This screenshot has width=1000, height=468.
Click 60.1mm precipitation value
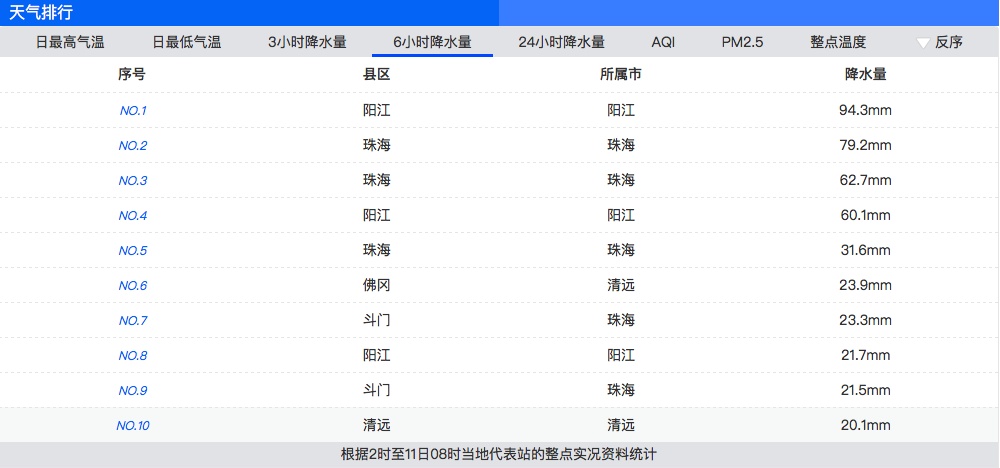click(865, 216)
